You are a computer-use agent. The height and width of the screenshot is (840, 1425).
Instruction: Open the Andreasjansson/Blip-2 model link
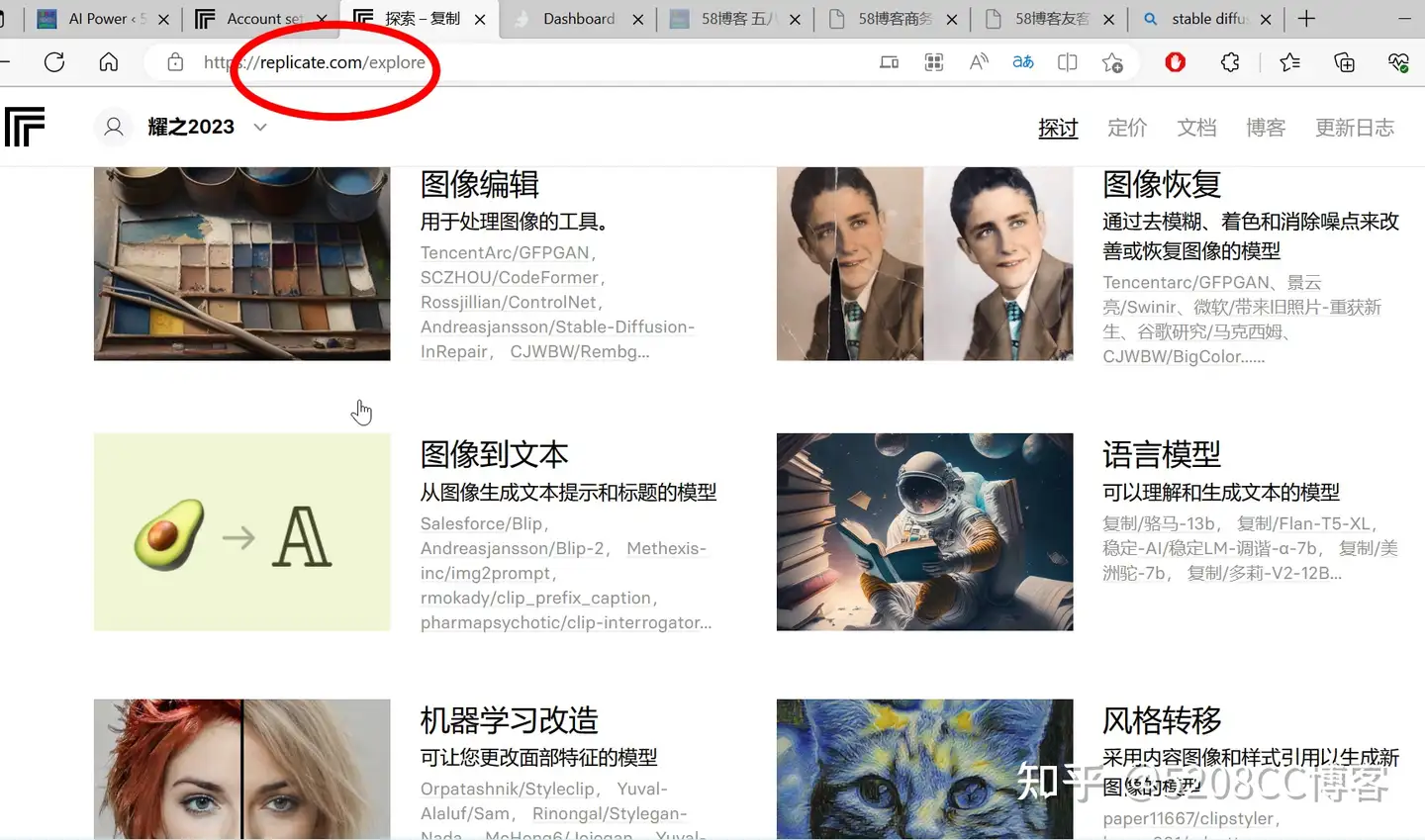(x=512, y=548)
